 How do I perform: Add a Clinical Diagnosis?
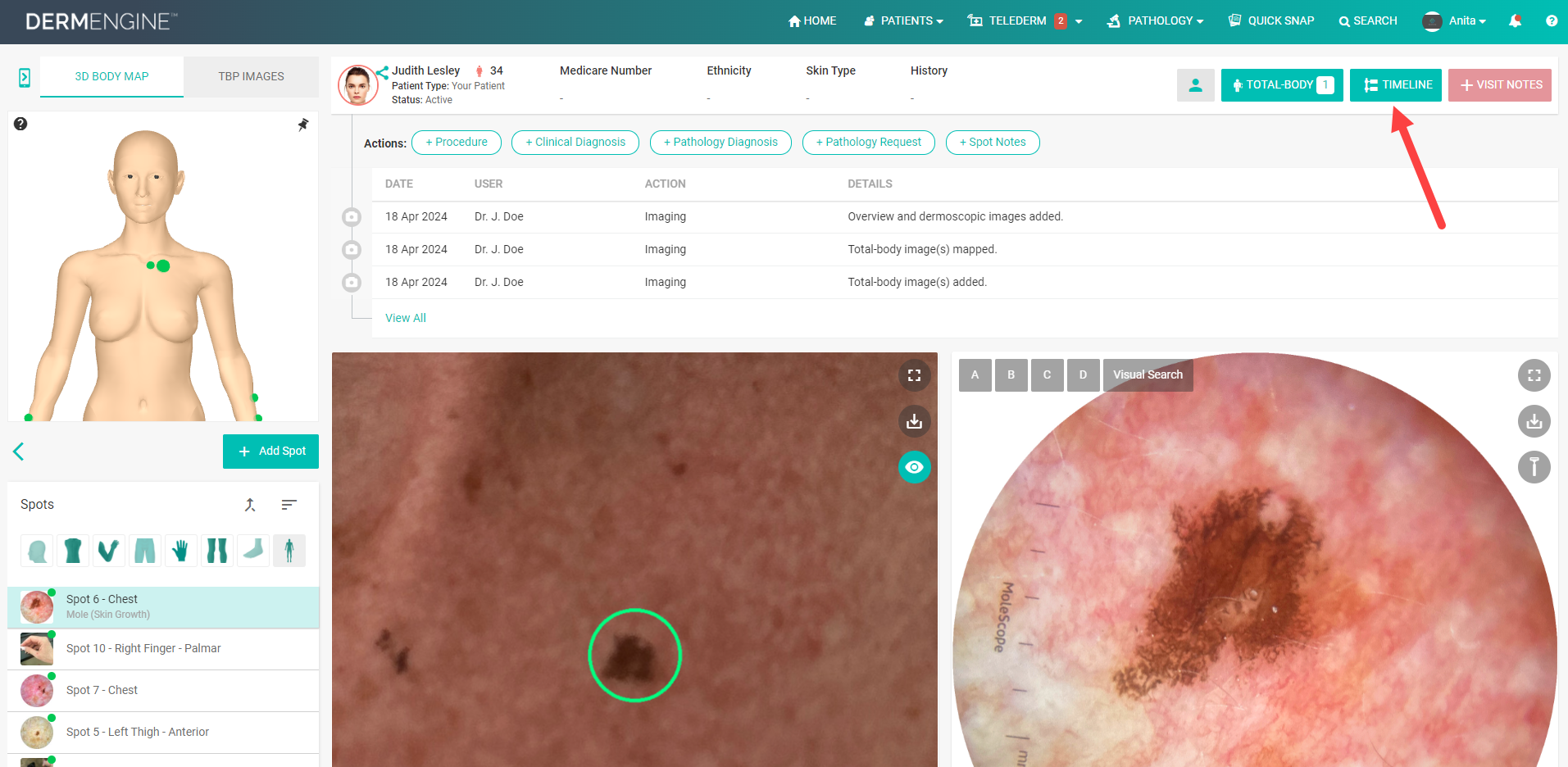[x=575, y=143]
